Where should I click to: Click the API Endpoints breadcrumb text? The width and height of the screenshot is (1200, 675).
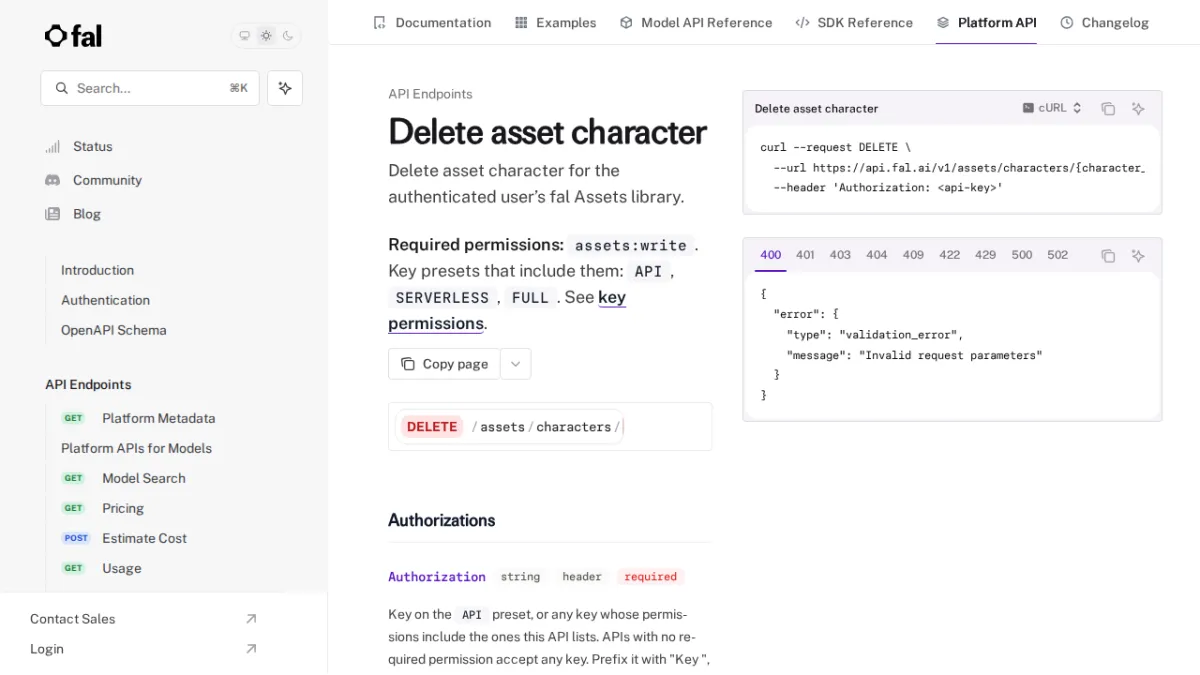point(430,94)
